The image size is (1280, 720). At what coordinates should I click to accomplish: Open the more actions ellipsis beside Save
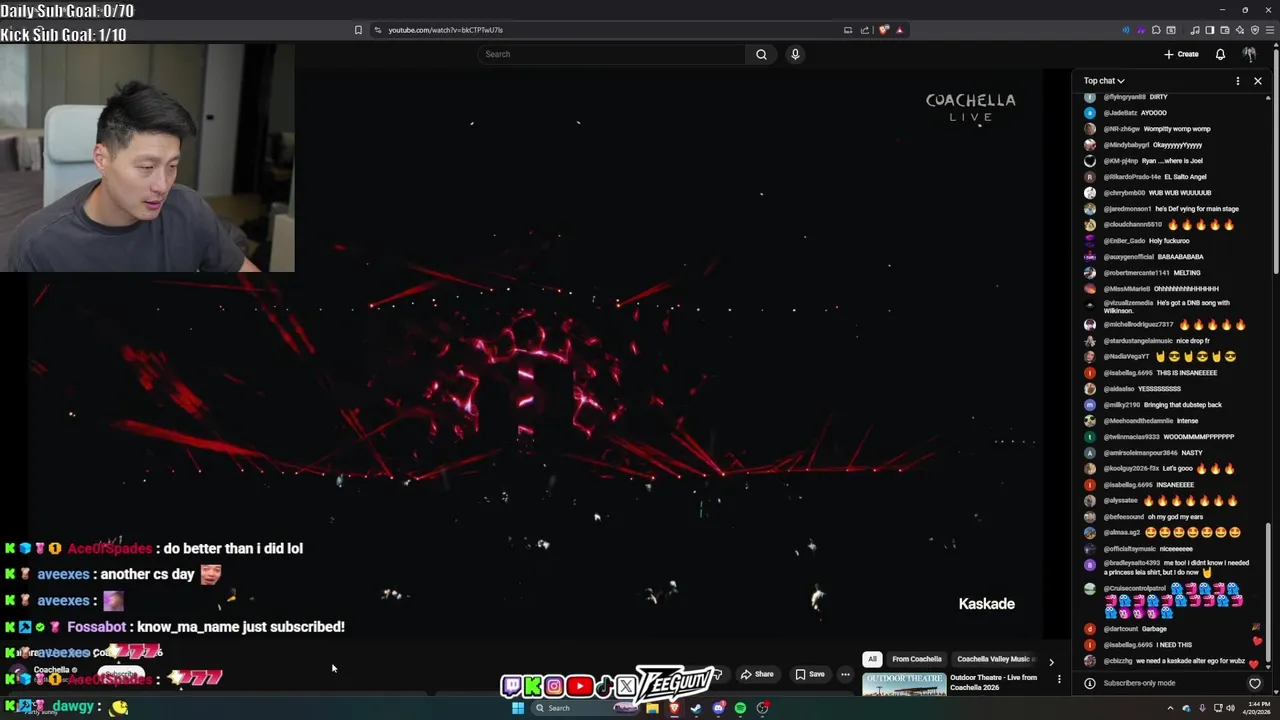tap(845, 674)
